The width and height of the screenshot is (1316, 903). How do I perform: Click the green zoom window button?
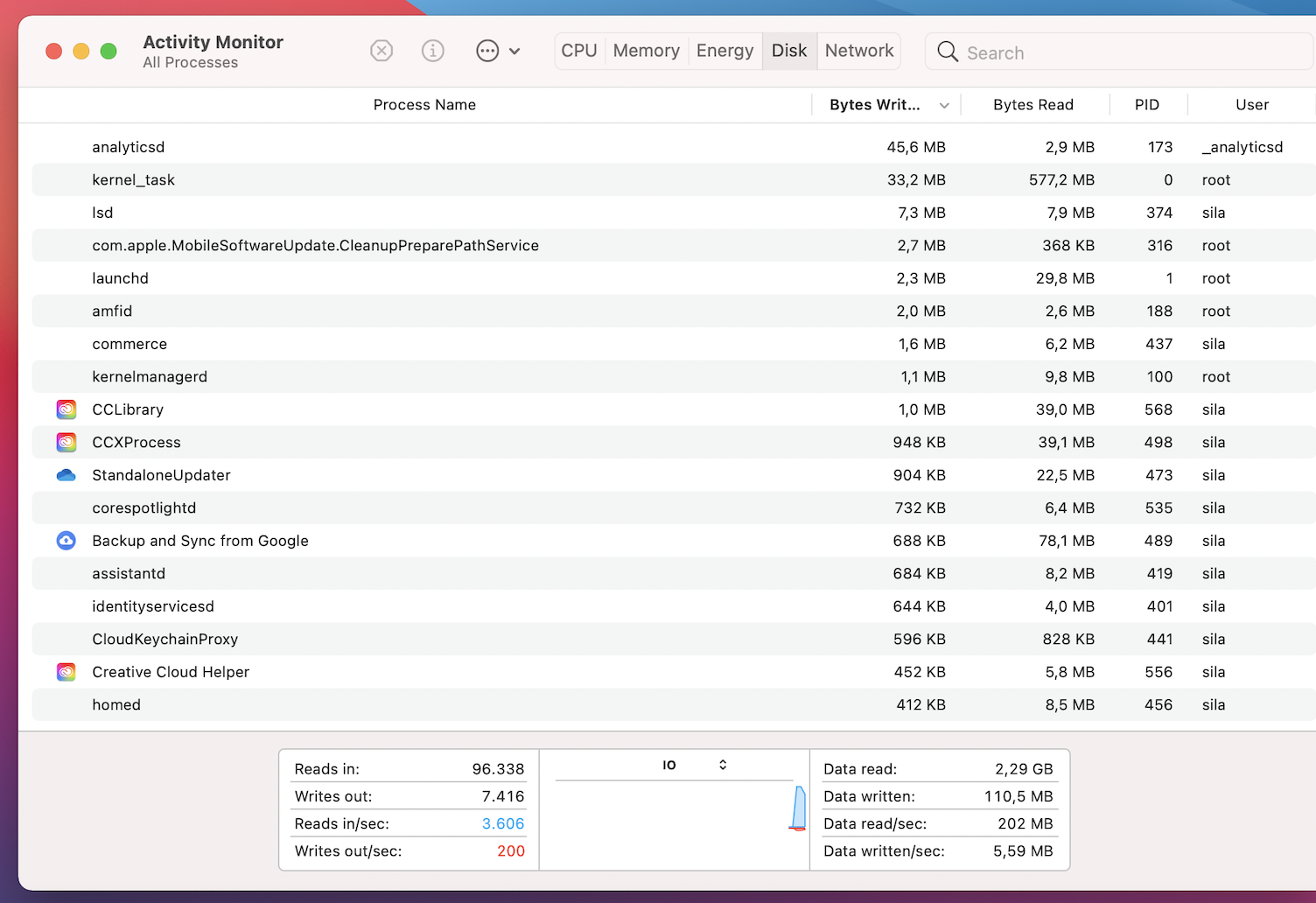pyautogui.click(x=108, y=51)
